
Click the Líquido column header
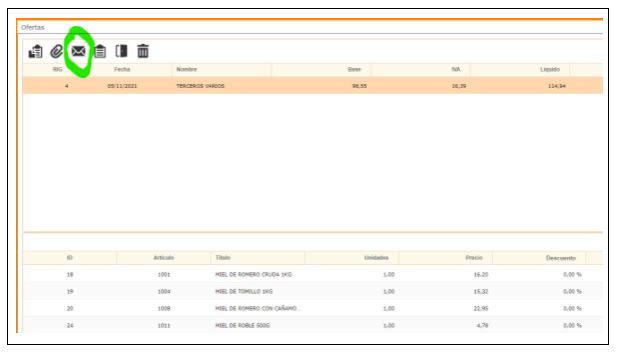click(550, 69)
